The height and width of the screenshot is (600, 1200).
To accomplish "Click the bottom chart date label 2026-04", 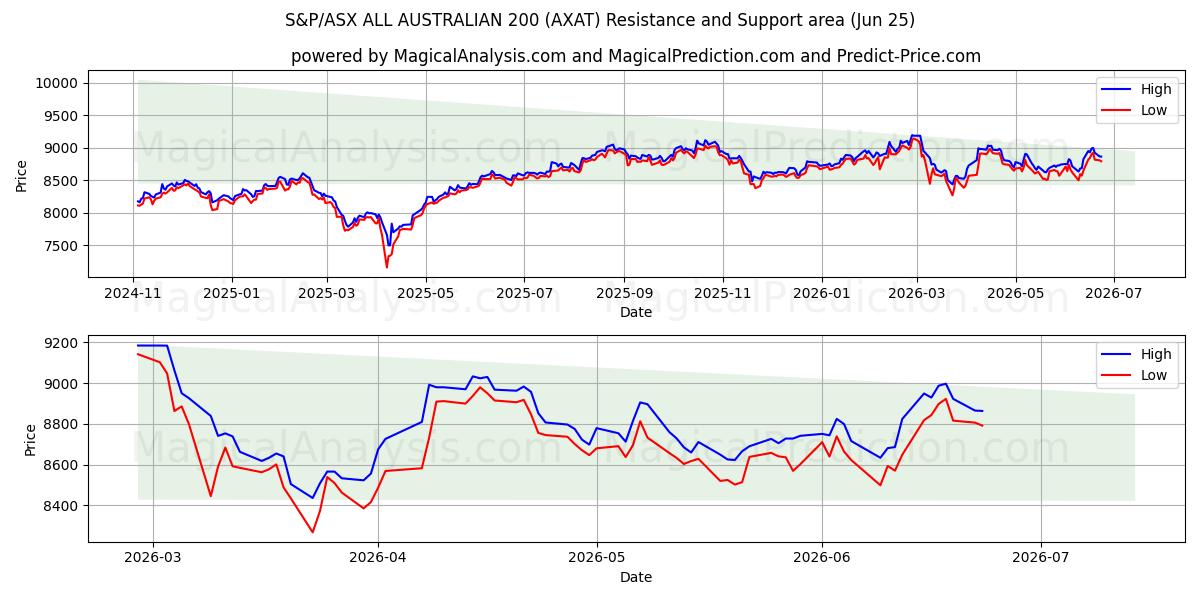I will 378,559.
